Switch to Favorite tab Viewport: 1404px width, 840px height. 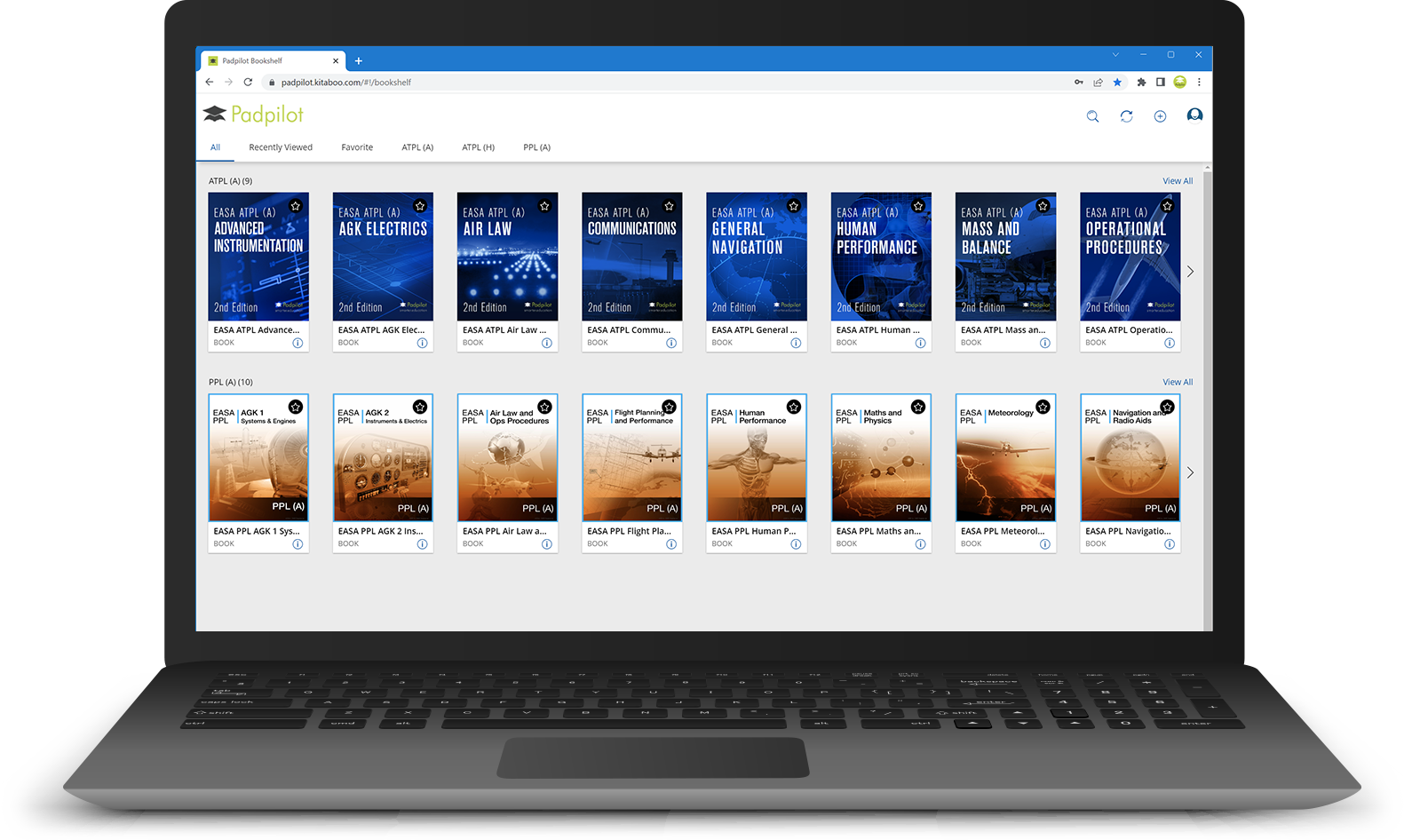tap(357, 147)
